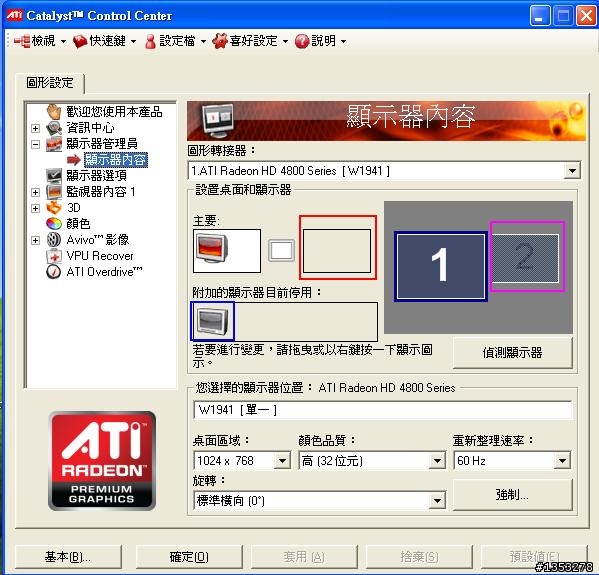The width and height of the screenshot is (599, 575).
Task: Open the 檢視 menu
Action: tap(40, 41)
